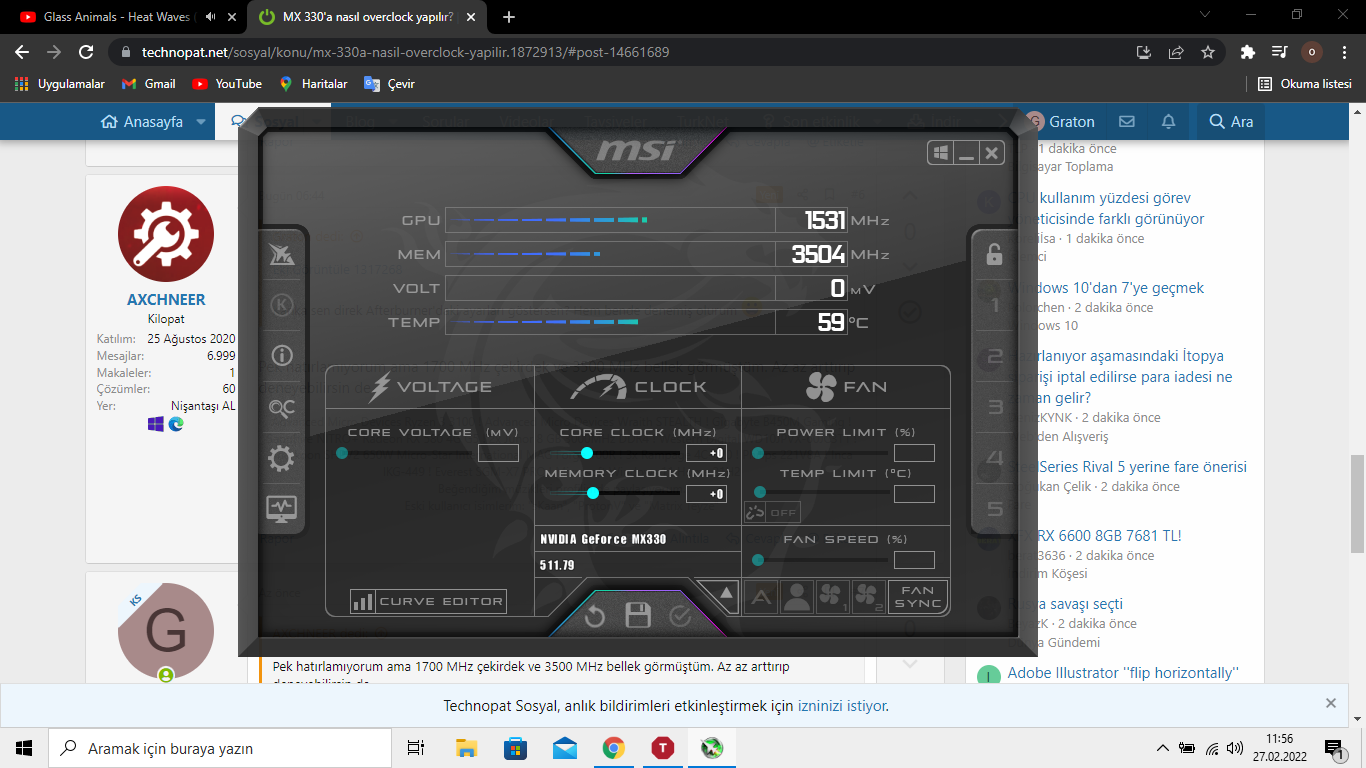Open the AXCHNEER user profile link
This screenshot has height=768, width=1366.
[166, 299]
